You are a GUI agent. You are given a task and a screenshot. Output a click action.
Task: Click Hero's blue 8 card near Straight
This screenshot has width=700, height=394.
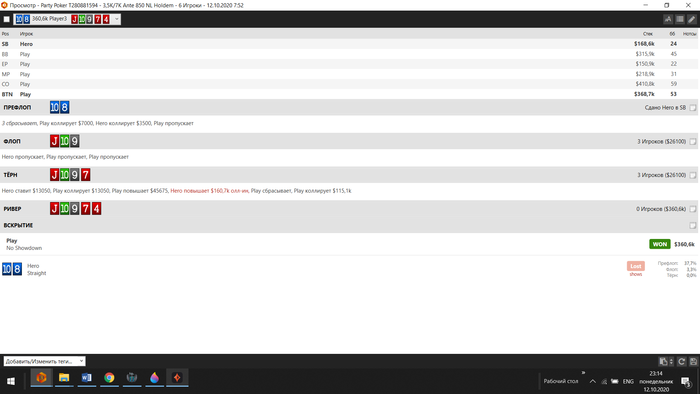tap(17, 269)
